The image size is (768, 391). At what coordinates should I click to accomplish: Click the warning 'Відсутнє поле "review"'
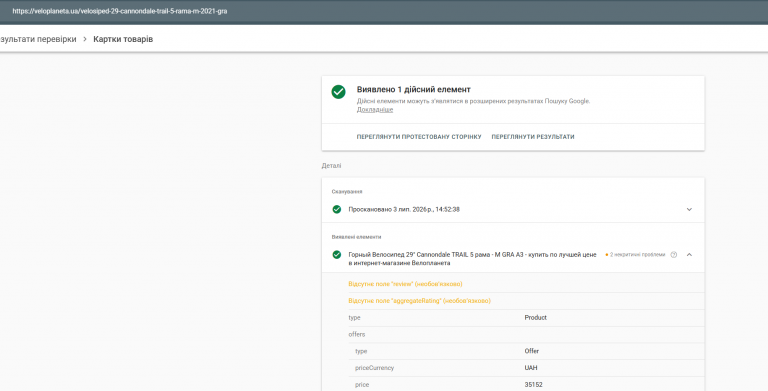pos(405,284)
